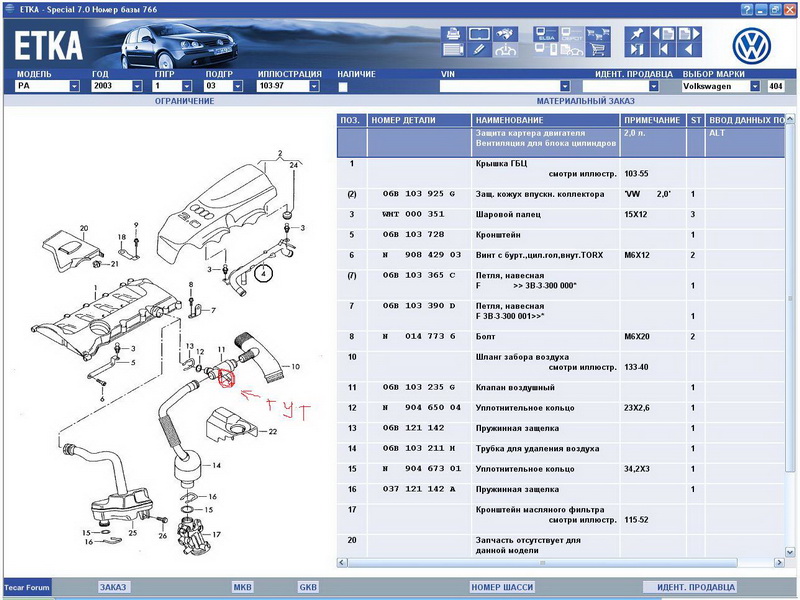Click the vertical scrollbar down arrow
This screenshot has height=600, width=800.
coord(790,552)
